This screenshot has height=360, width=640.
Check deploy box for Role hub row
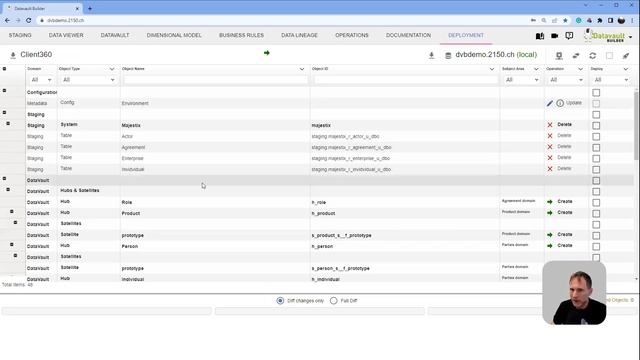[x=596, y=202]
